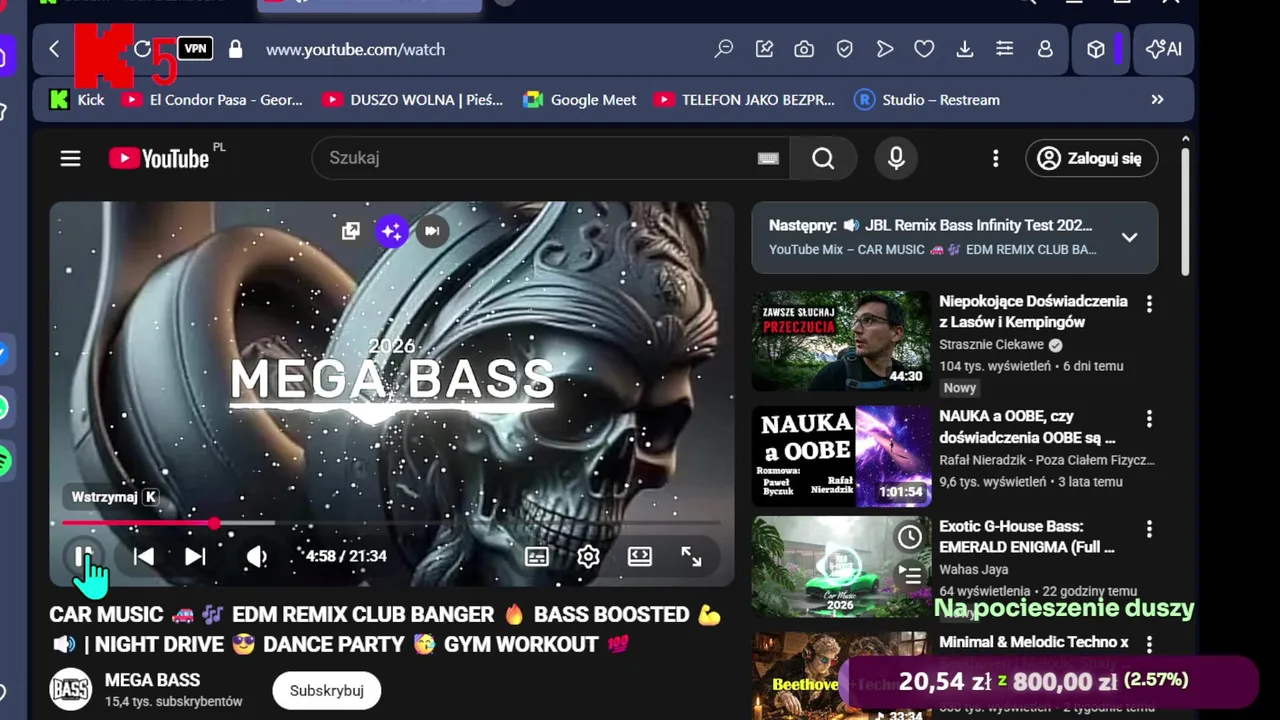
Task: Toggle theater mode in the player
Action: (640, 557)
